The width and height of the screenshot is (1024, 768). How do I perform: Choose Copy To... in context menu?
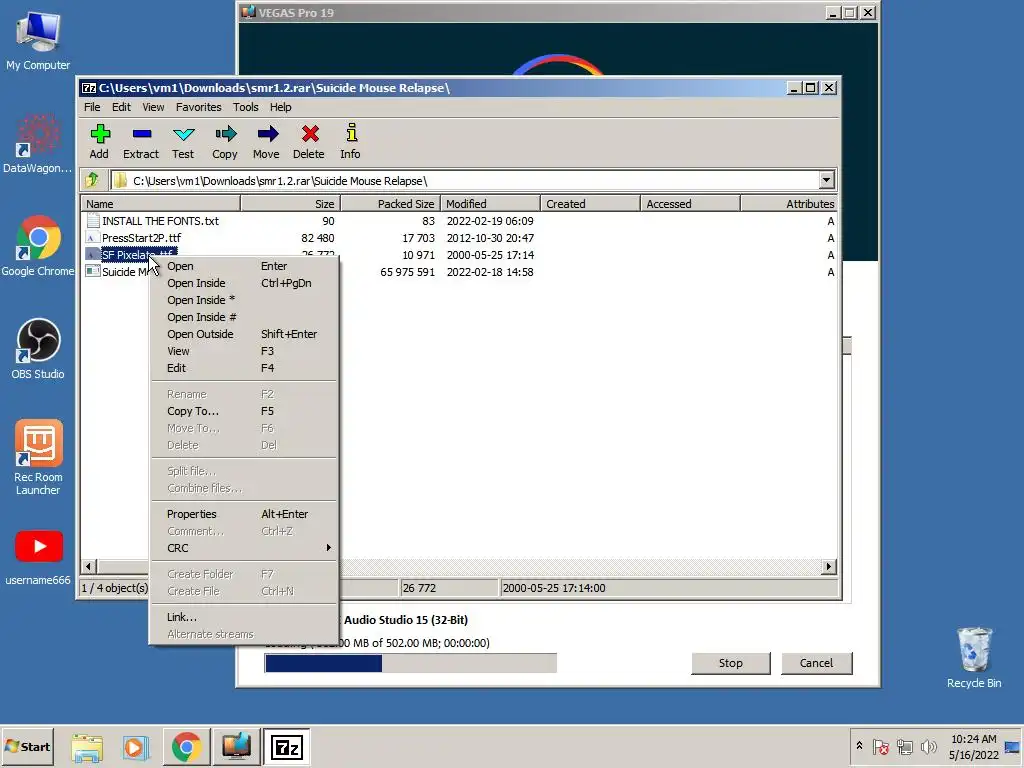click(245, 411)
